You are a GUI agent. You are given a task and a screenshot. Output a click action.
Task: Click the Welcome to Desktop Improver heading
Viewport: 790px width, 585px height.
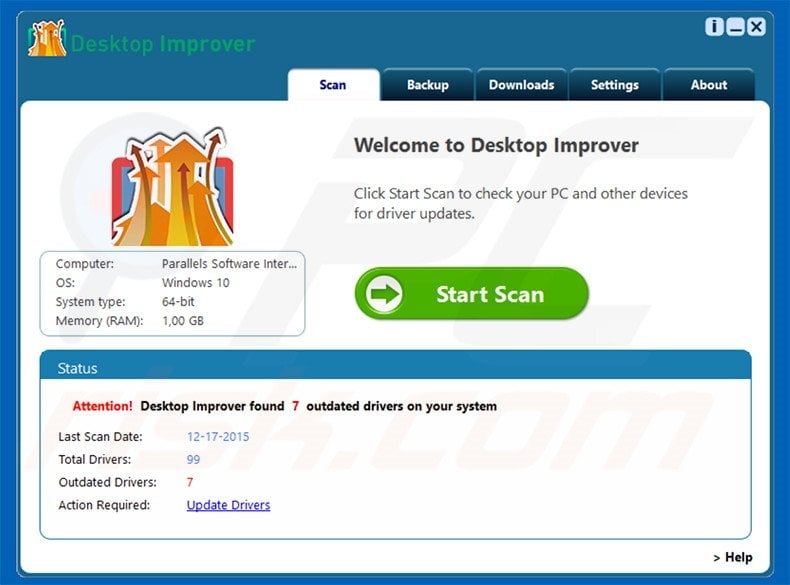tap(496, 146)
